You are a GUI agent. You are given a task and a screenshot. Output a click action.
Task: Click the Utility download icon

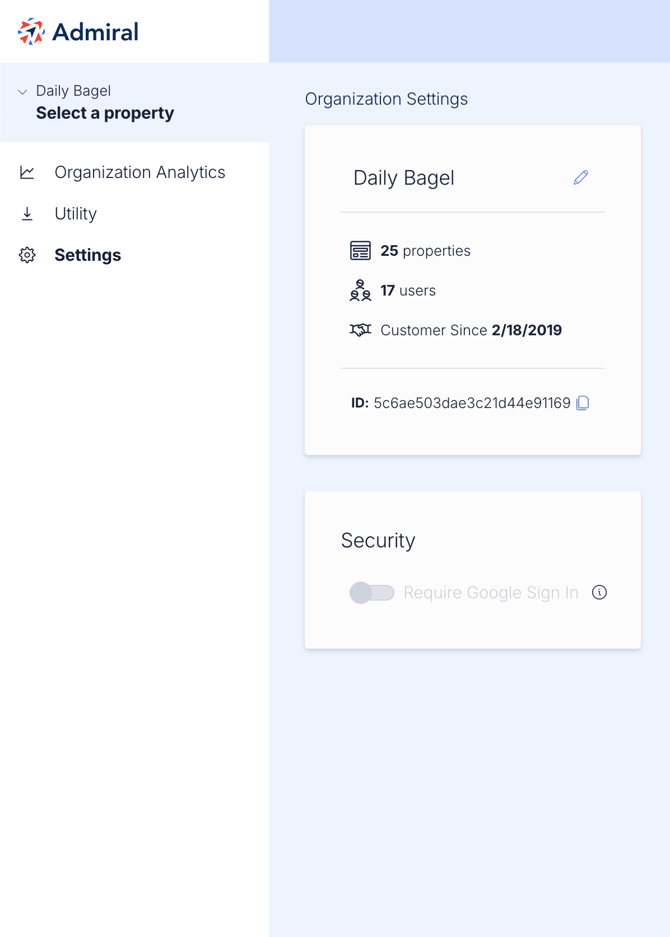(27, 214)
